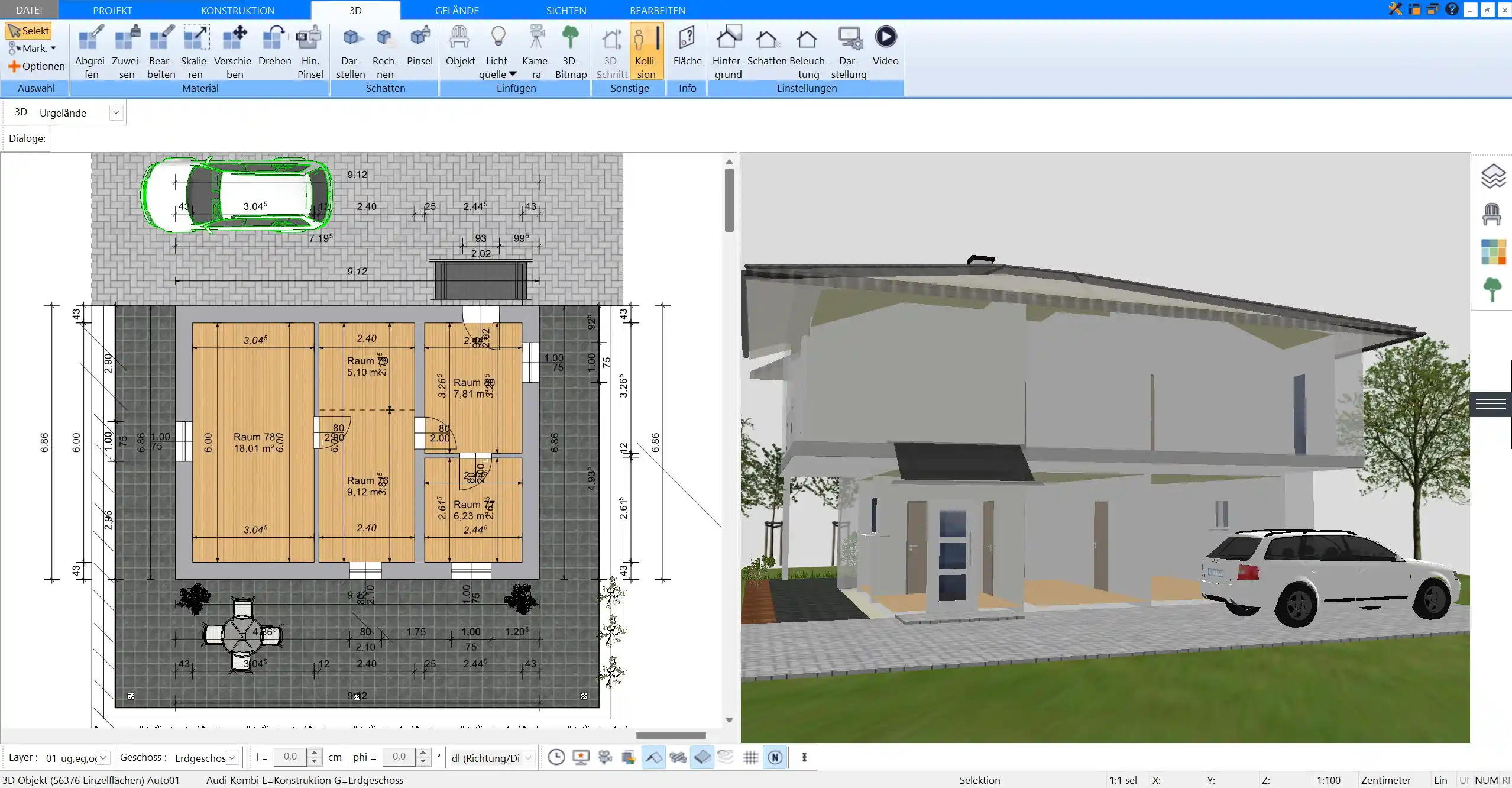Select the Hin. Pinsel tool
This screenshot has width=1512, height=788.
pyautogui.click(x=310, y=52)
